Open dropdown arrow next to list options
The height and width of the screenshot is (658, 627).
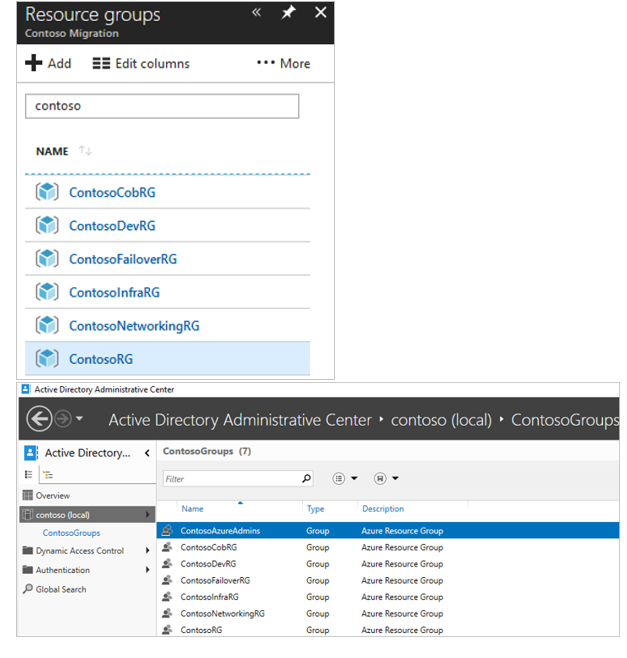pyautogui.click(x=354, y=478)
